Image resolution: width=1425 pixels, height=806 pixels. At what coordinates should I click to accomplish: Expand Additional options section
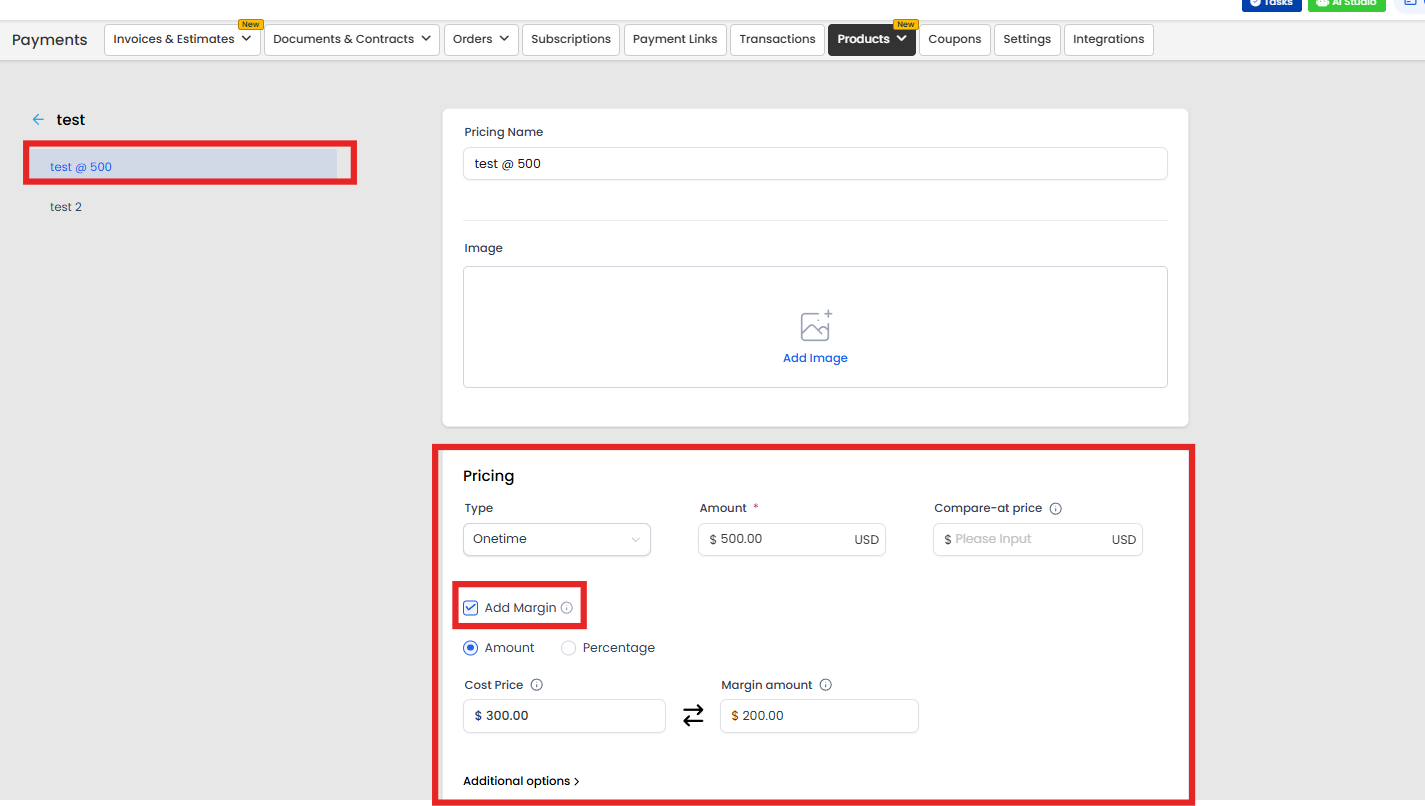(x=521, y=781)
